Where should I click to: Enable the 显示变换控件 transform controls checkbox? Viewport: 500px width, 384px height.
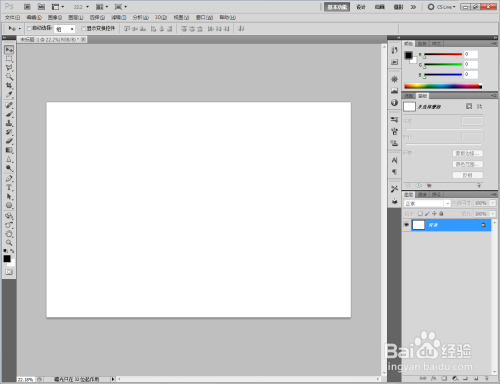point(83,29)
